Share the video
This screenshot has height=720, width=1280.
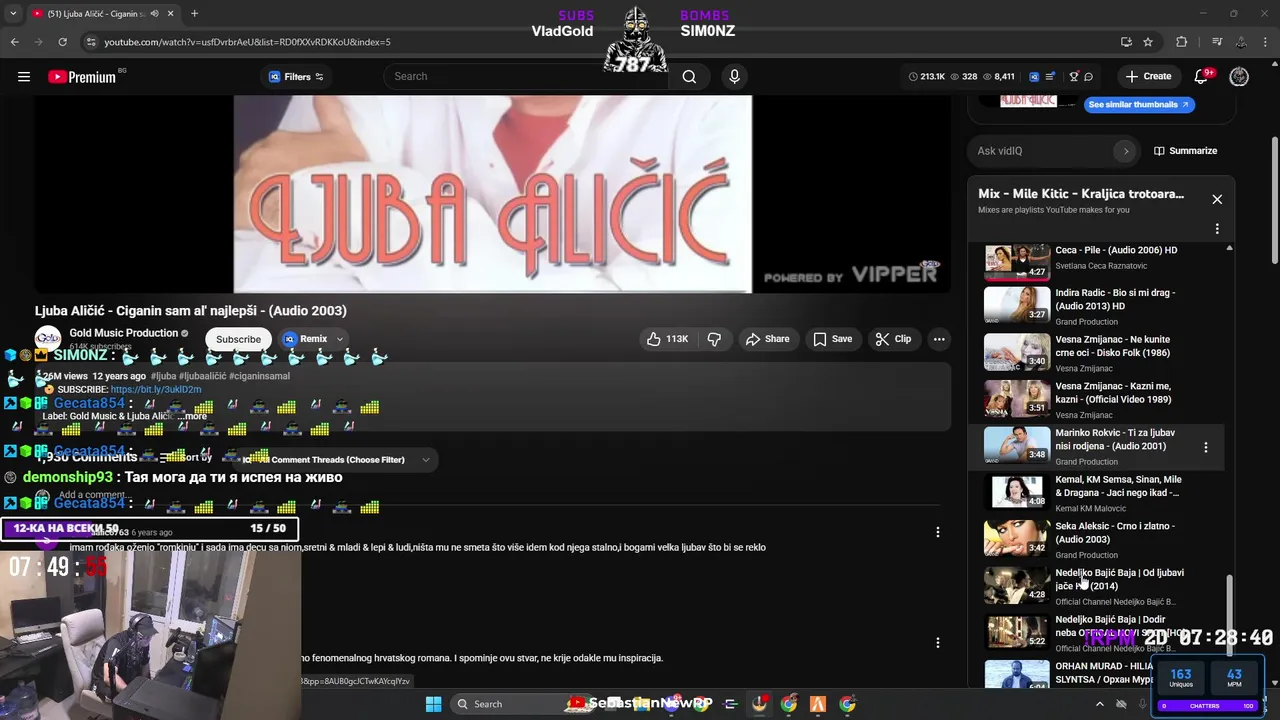[x=767, y=339]
